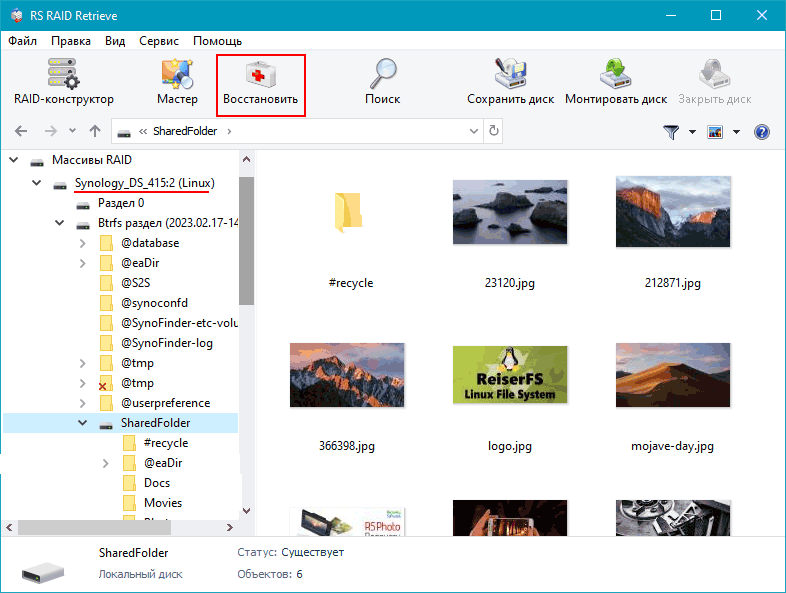Collapse the Массивы RAID tree node
Viewport: 786px width, 593px height.
click(x=14, y=160)
